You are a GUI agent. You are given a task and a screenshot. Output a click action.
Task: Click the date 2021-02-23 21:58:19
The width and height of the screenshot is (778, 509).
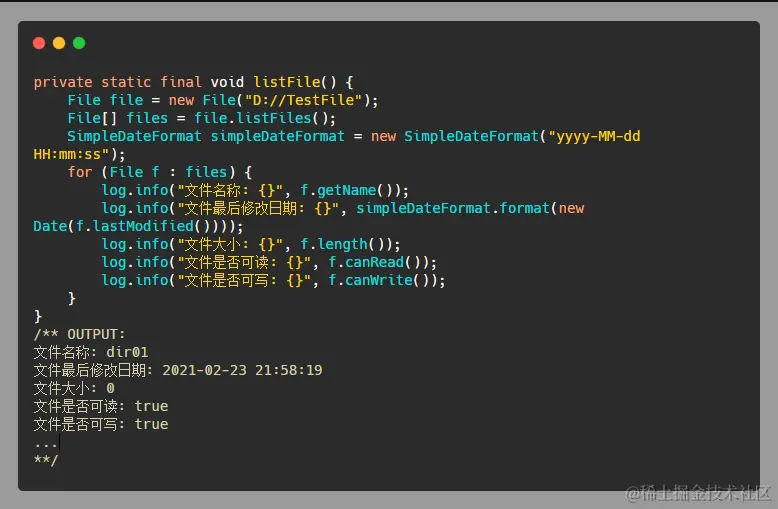pos(242,370)
